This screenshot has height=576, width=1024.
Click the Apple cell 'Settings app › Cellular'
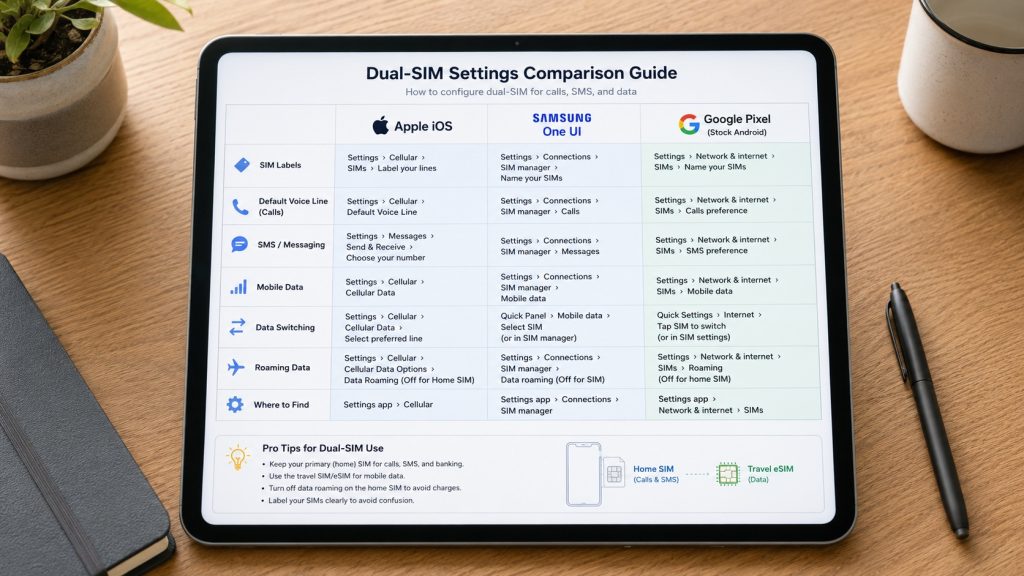388,405
